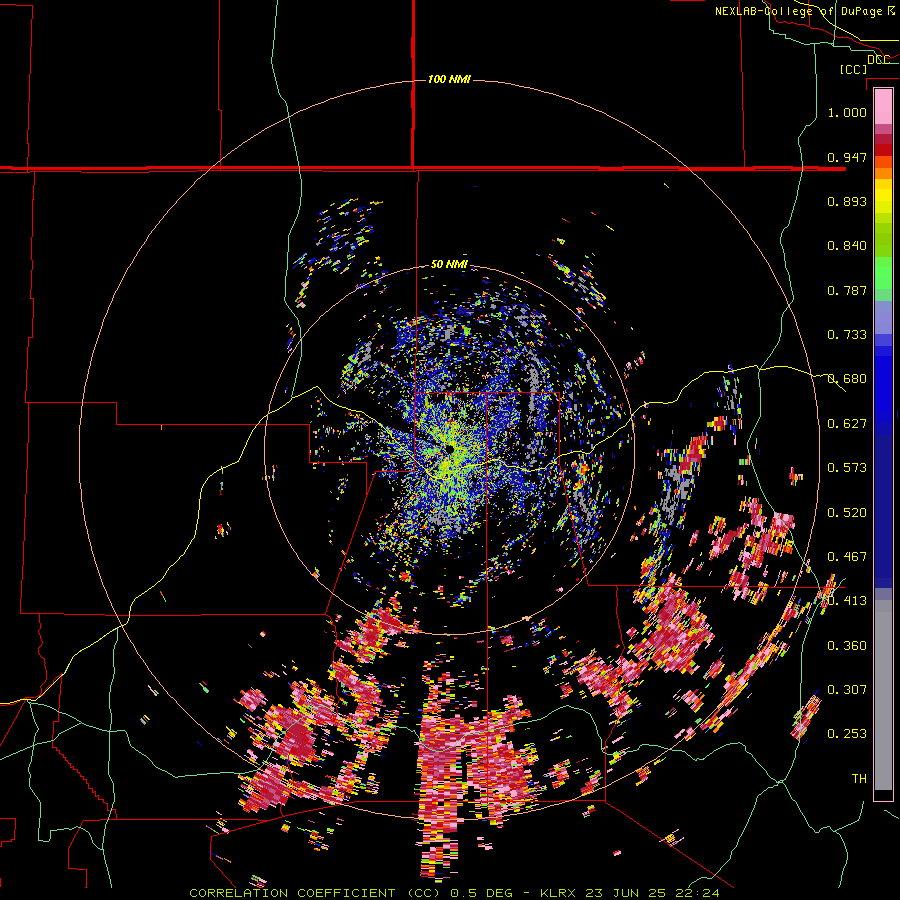
Task: Click the 0.520 legend value
Action: click(847, 513)
